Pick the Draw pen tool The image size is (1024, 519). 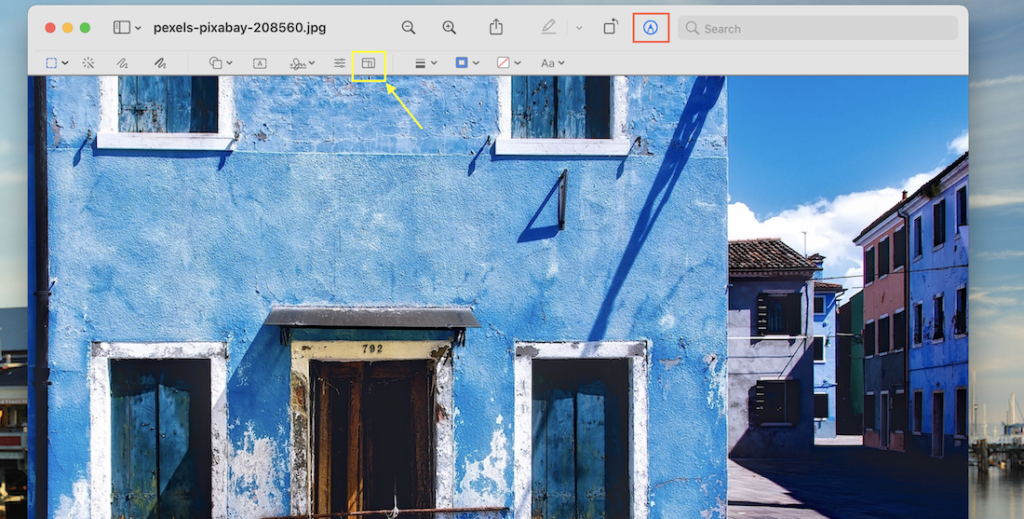point(159,63)
